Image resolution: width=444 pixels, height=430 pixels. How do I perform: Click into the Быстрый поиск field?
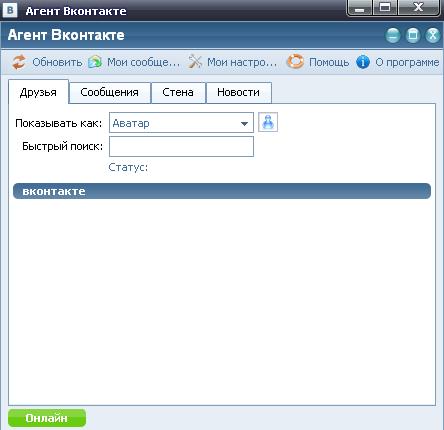click(181, 146)
